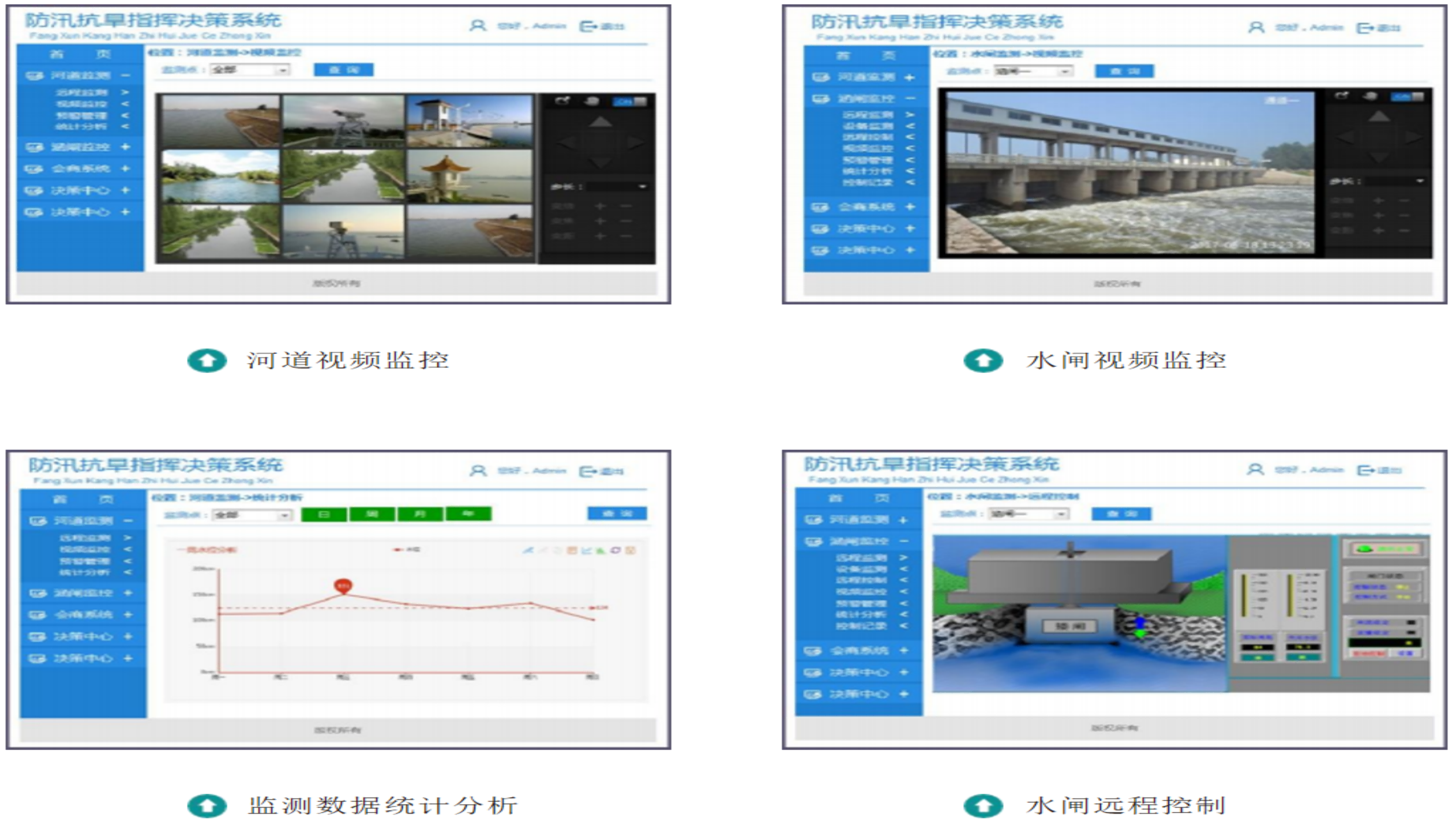Toggle the series legend item on the chart
This screenshot has height=819, width=1456.
(x=407, y=550)
